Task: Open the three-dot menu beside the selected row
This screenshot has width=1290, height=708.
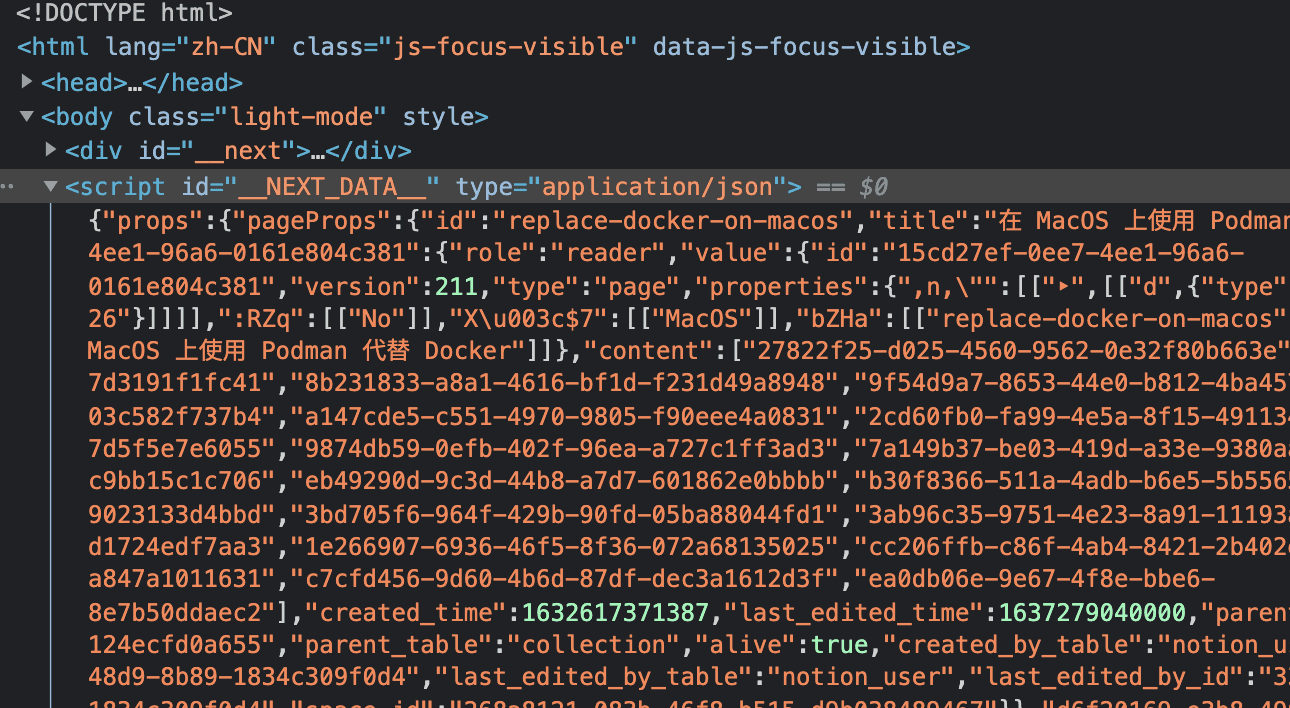Action: [7, 186]
